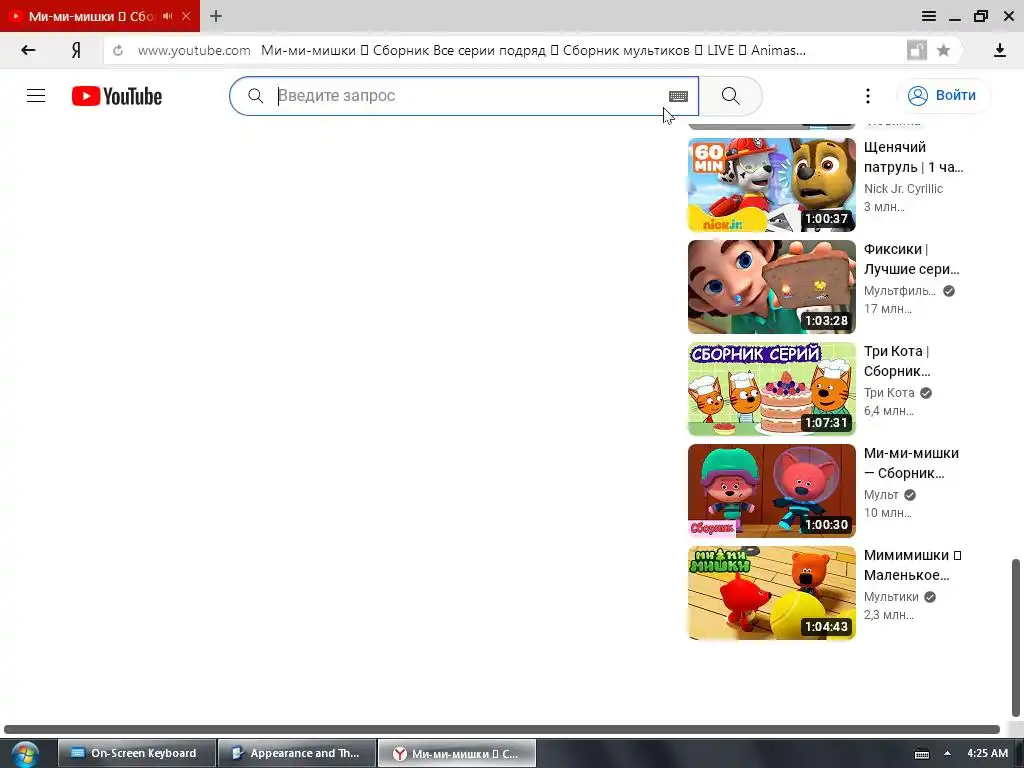The height and width of the screenshot is (768, 1024).
Task: Go to YouTube home via logo
Action: 117,96
